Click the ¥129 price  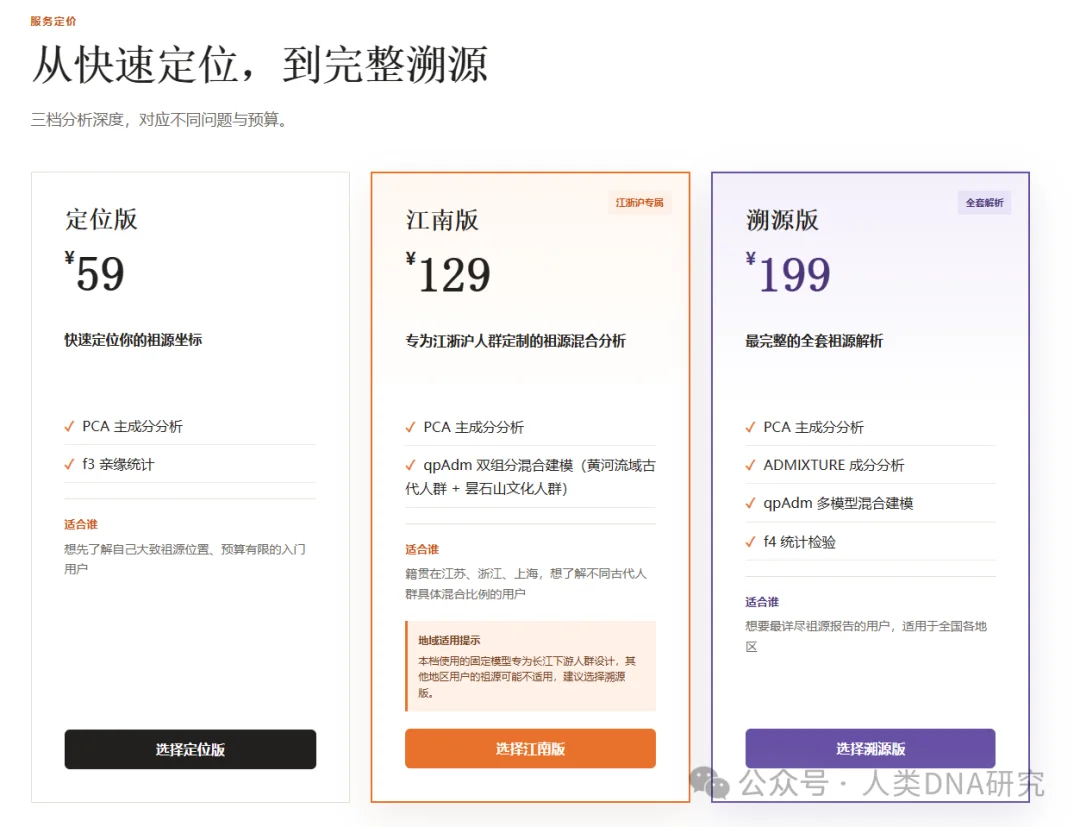pos(448,274)
